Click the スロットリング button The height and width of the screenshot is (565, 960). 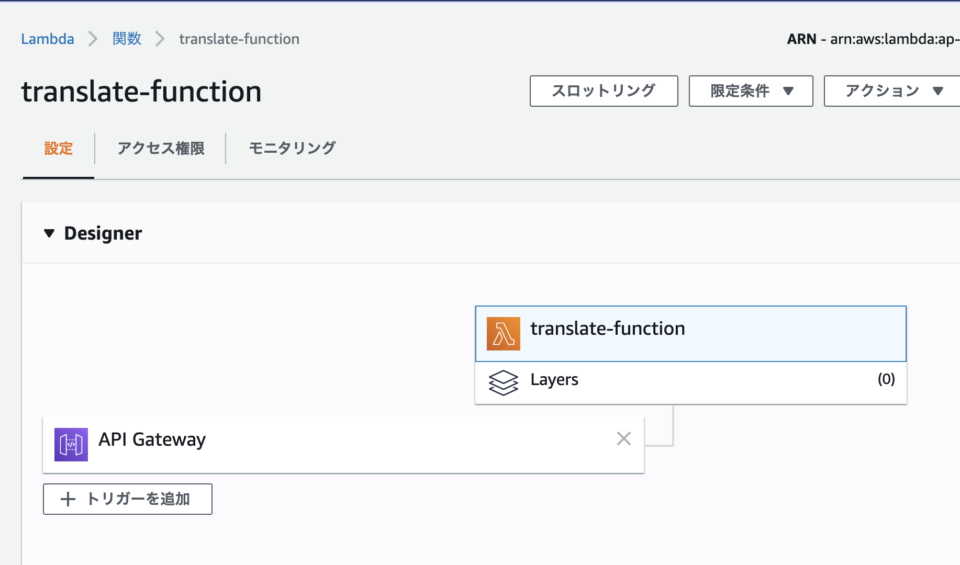coord(604,91)
